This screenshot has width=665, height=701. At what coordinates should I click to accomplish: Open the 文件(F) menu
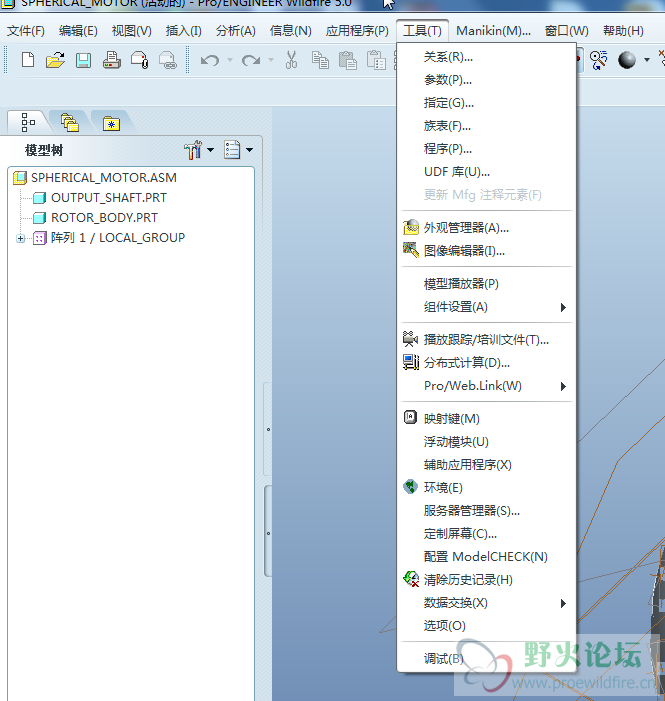click(25, 31)
